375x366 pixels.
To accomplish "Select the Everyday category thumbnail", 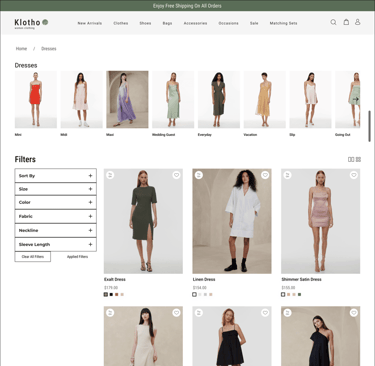I will point(219,99).
